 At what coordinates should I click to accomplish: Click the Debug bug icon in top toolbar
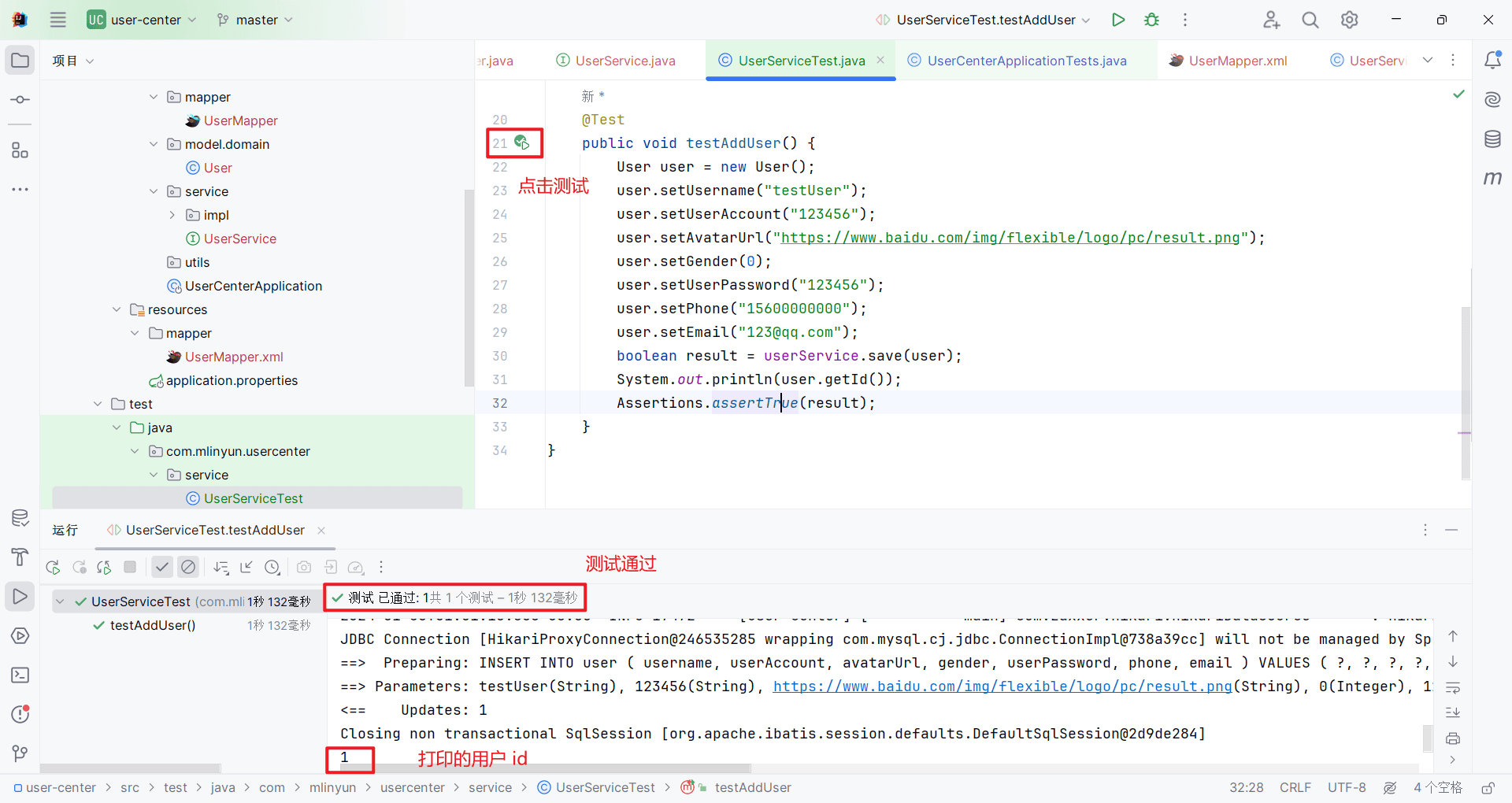click(x=1151, y=20)
